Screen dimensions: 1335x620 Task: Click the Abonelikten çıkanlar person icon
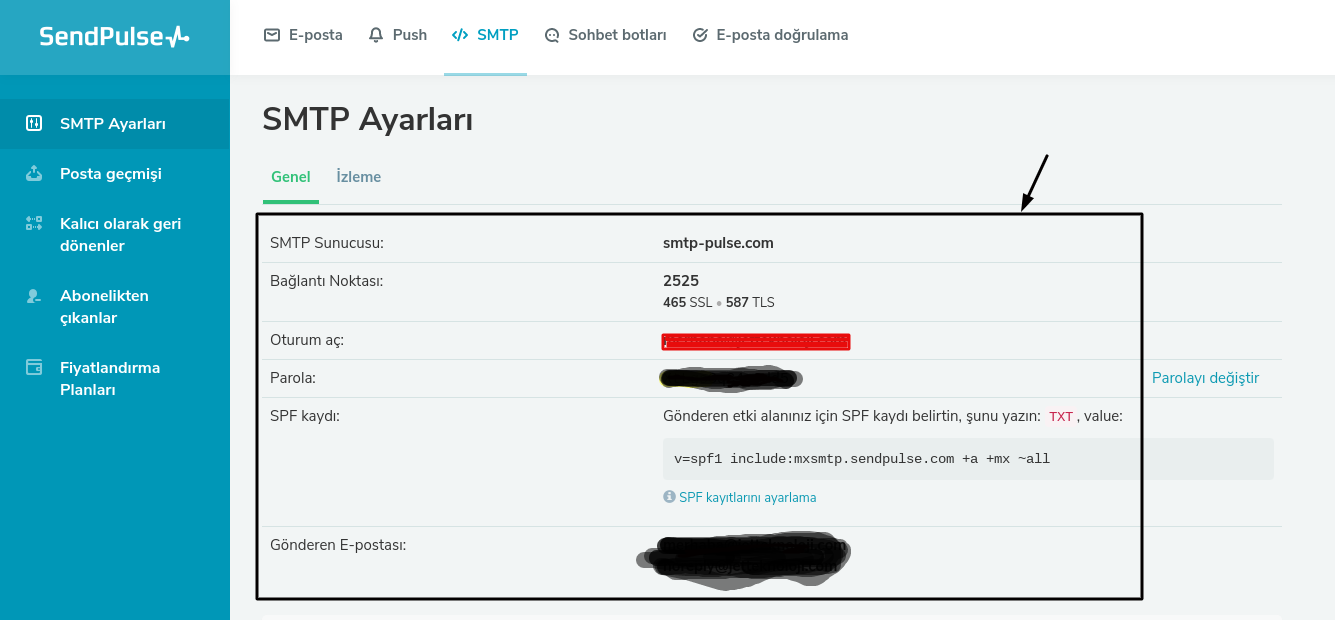pyautogui.click(x=34, y=296)
